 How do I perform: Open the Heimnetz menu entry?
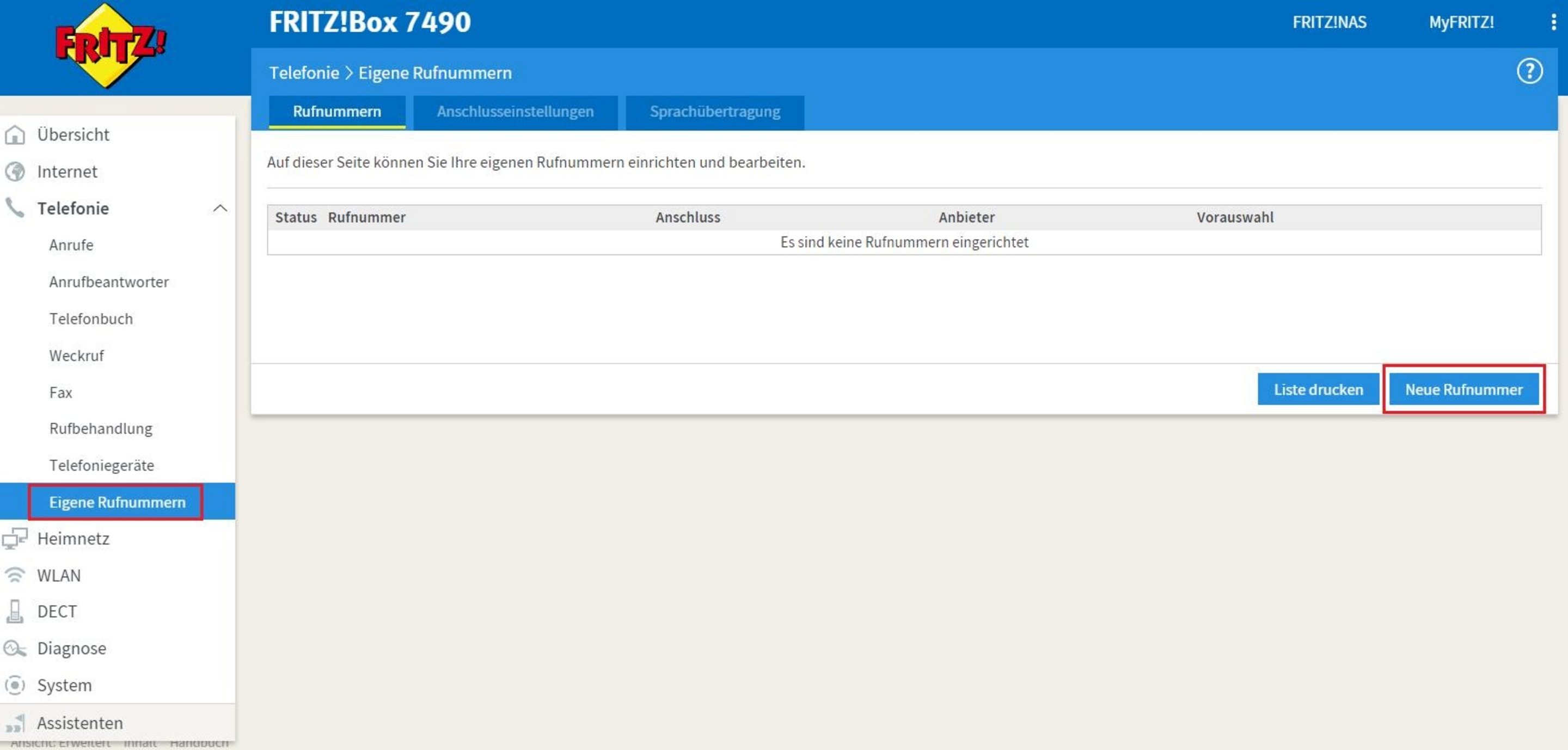coord(73,539)
